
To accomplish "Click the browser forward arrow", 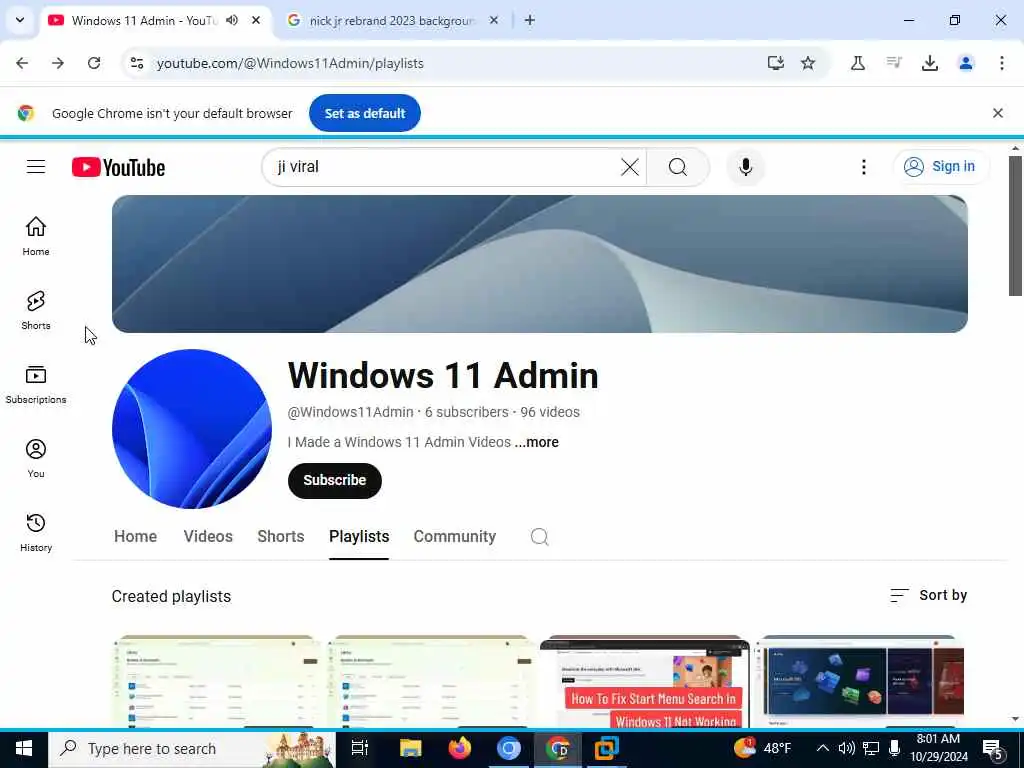I will 58,63.
